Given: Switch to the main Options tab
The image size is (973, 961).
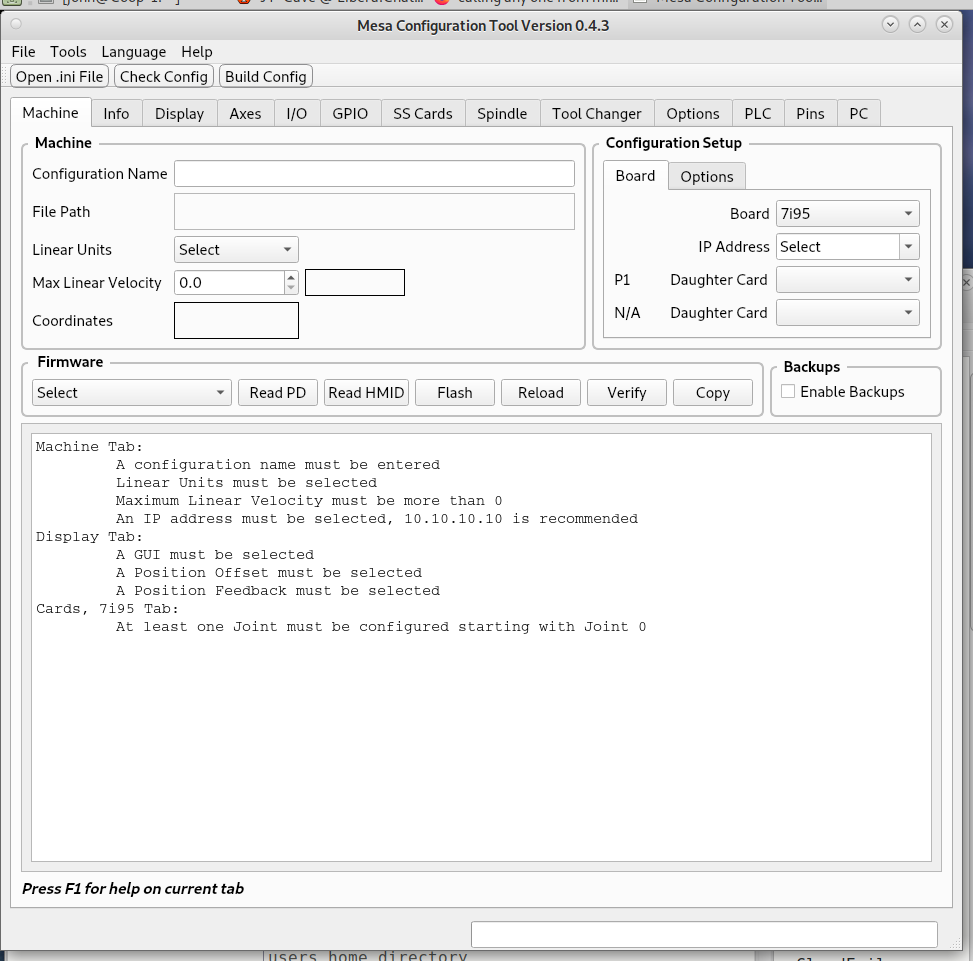Looking at the screenshot, I should click(693, 114).
